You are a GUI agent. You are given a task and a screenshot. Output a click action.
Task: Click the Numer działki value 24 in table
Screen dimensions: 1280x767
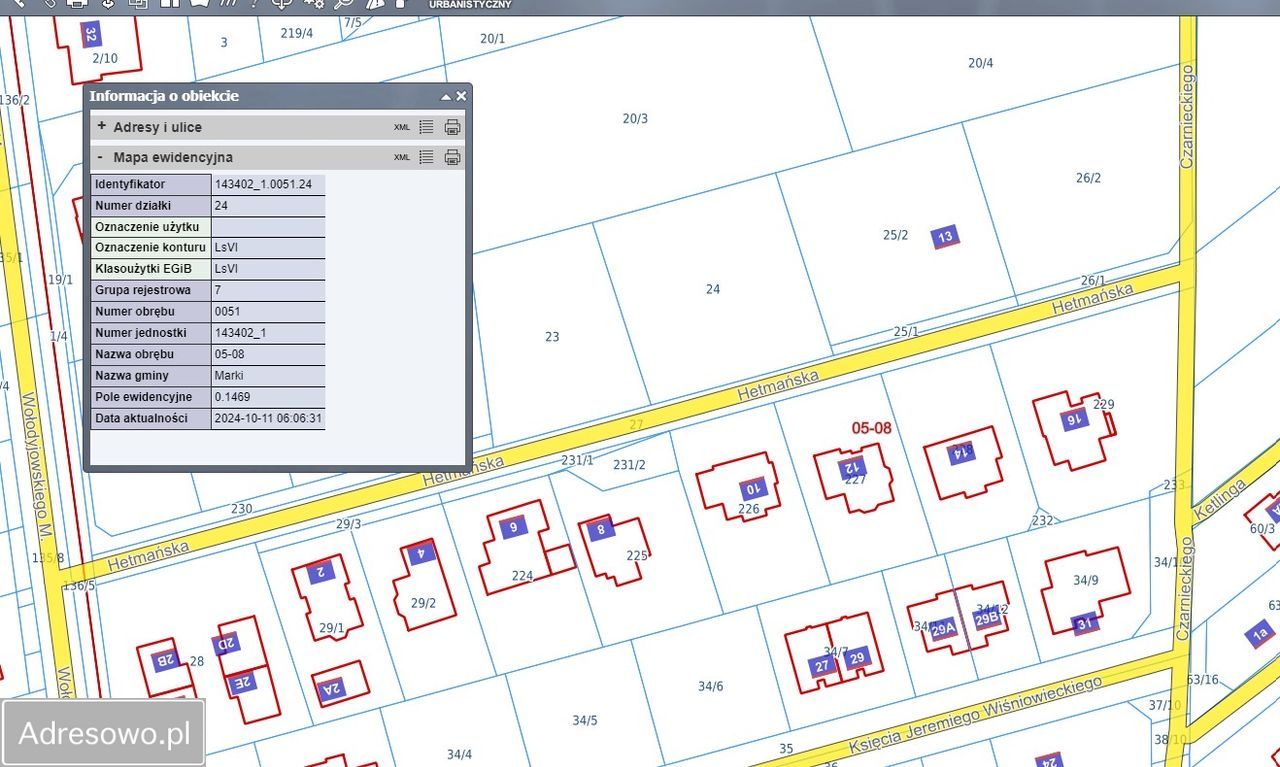coord(268,206)
